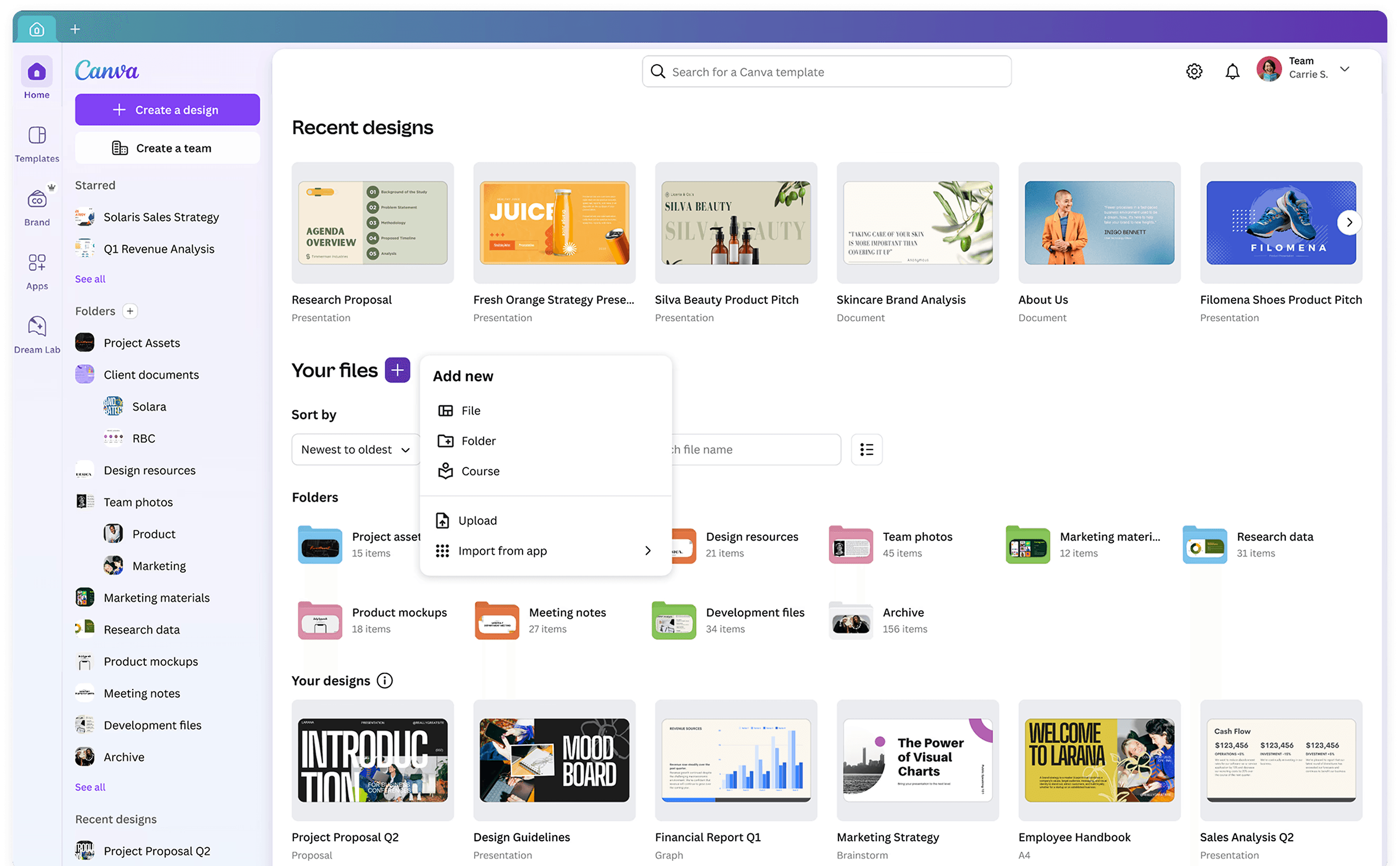
Task: Open the Newest to oldest sort dropdown
Action: click(356, 450)
